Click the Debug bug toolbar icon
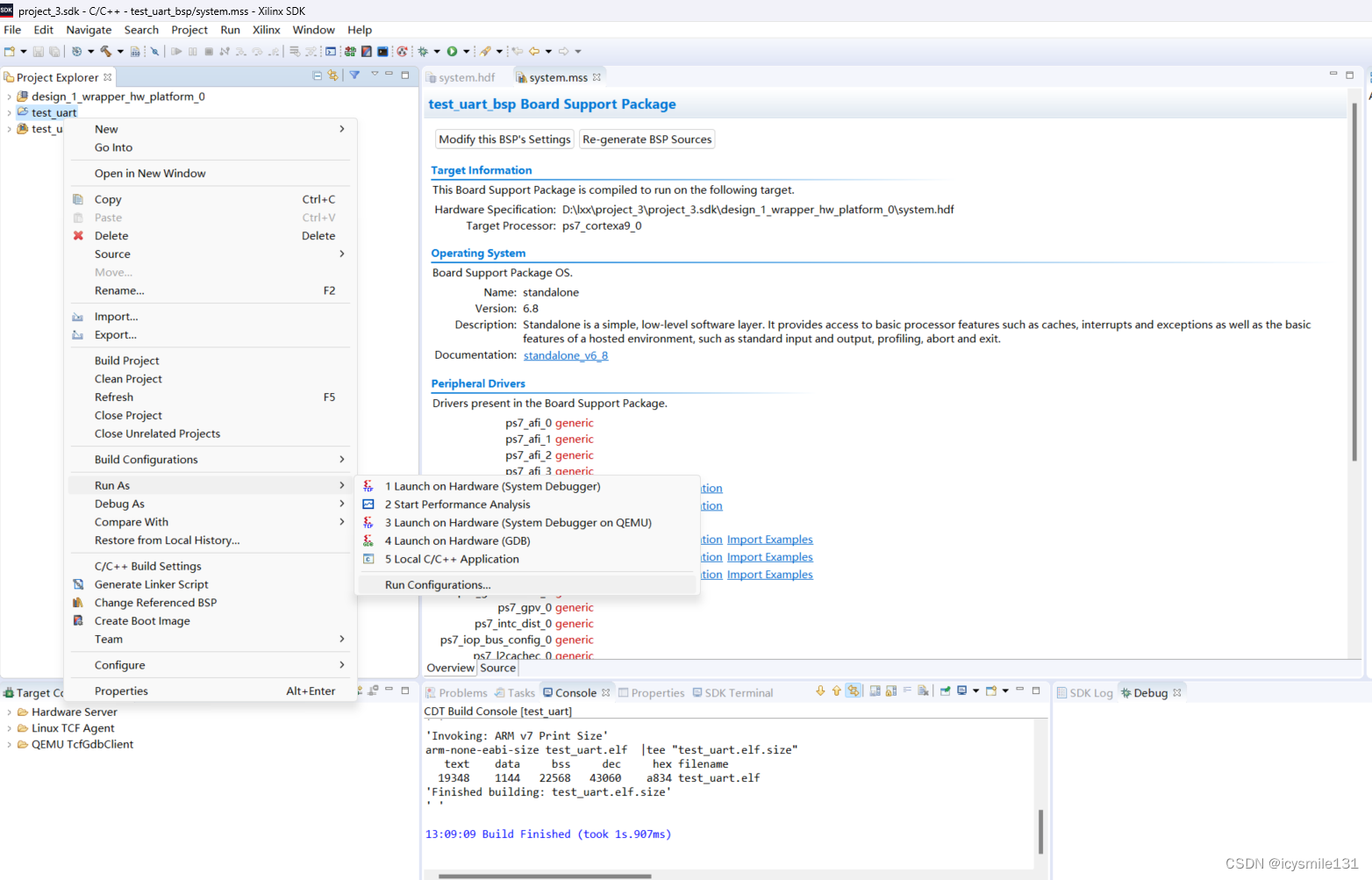Image resolution: width=1372 pixels, height=880 pixels. [x=422, y=51]
